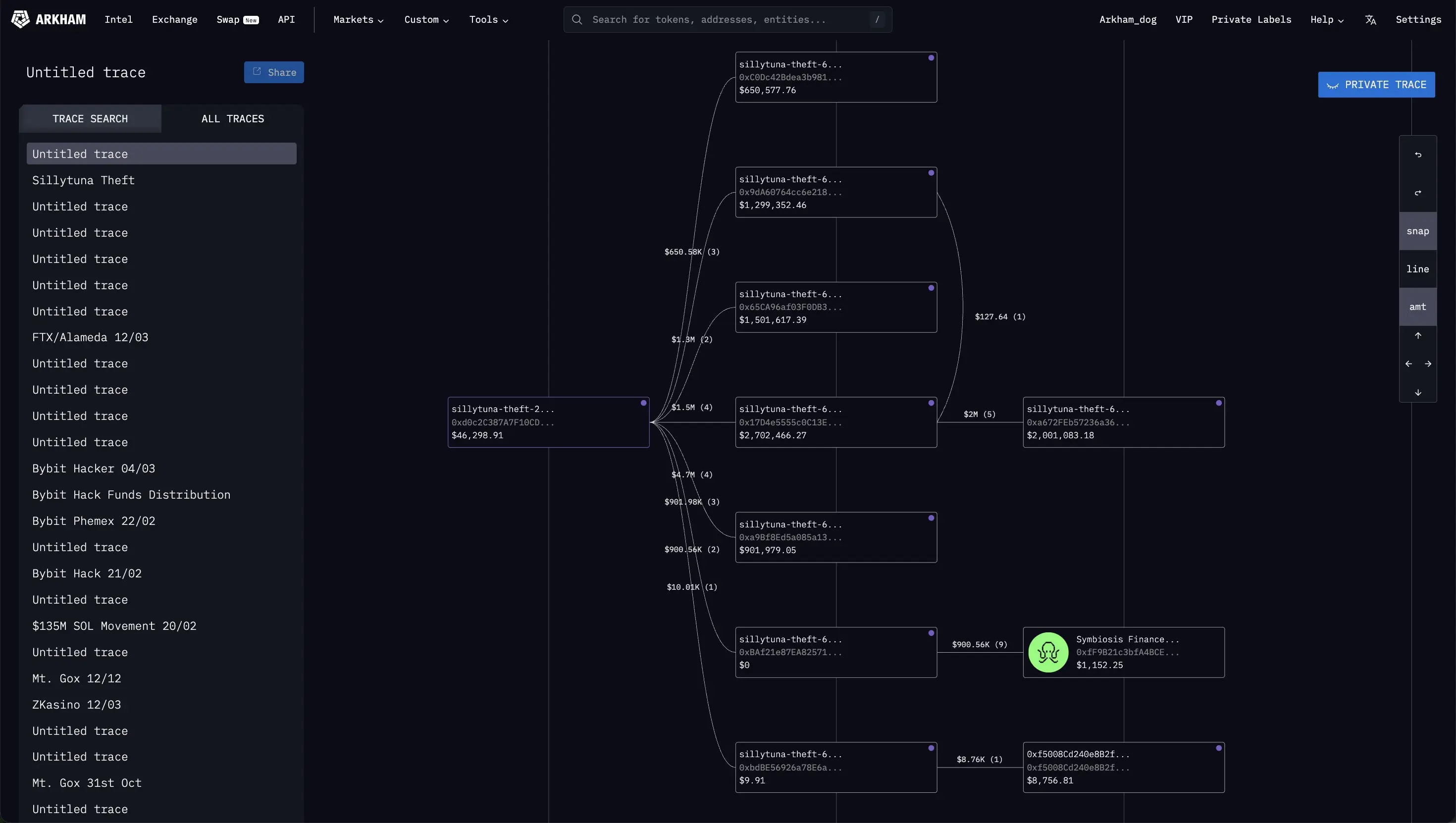Toggle the snap option

pos(1417,231)
